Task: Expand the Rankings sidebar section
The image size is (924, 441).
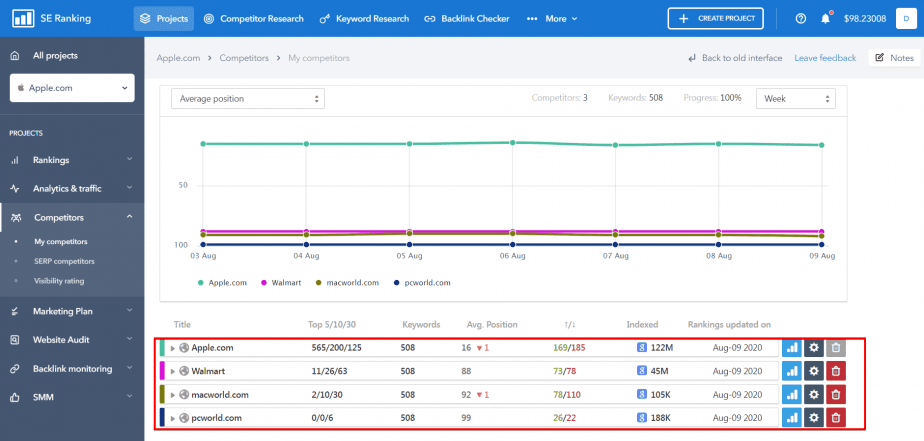Action: (72, 160)
